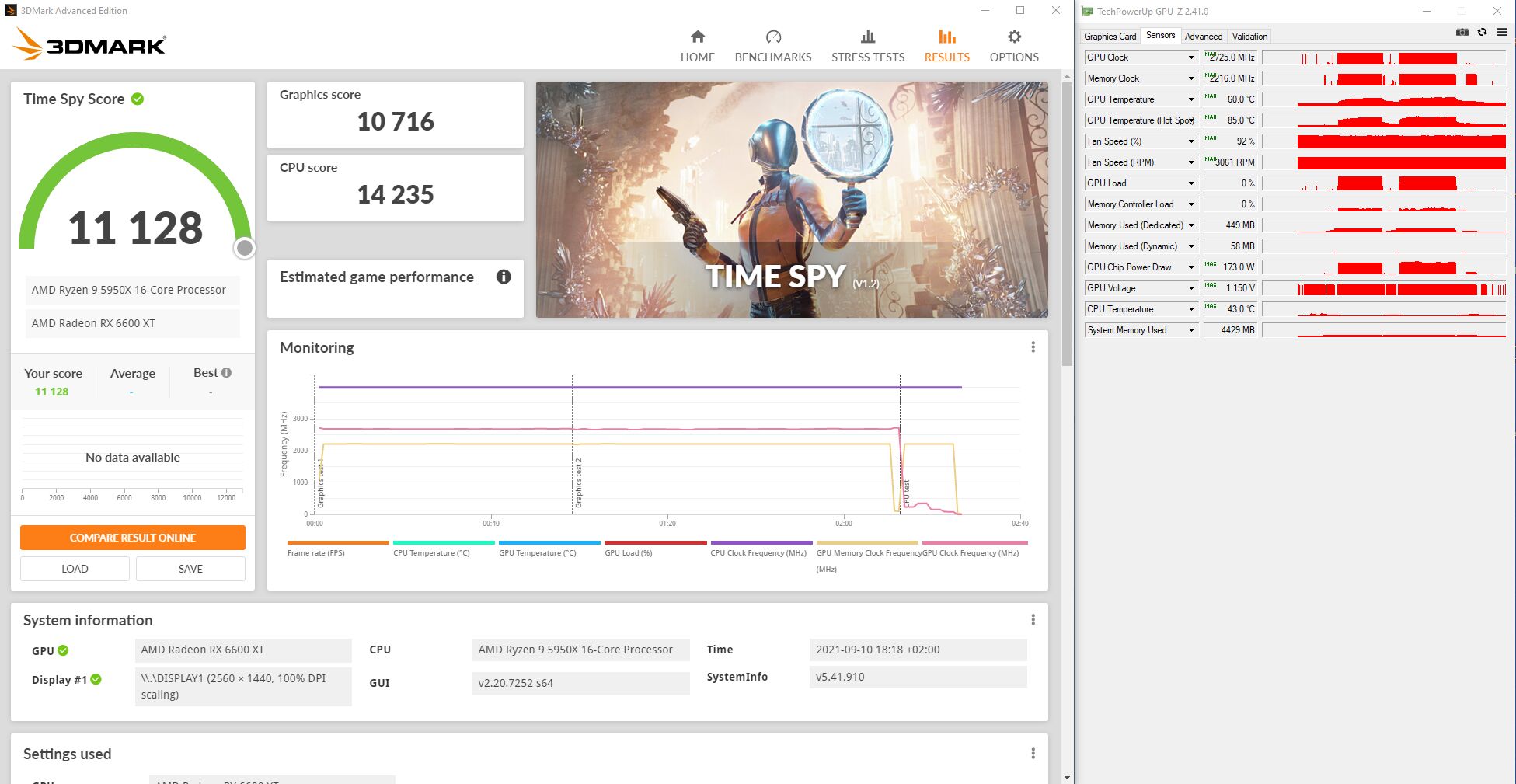
Task: Open the GPU-Z hamburger menu
Action: 1502,32
